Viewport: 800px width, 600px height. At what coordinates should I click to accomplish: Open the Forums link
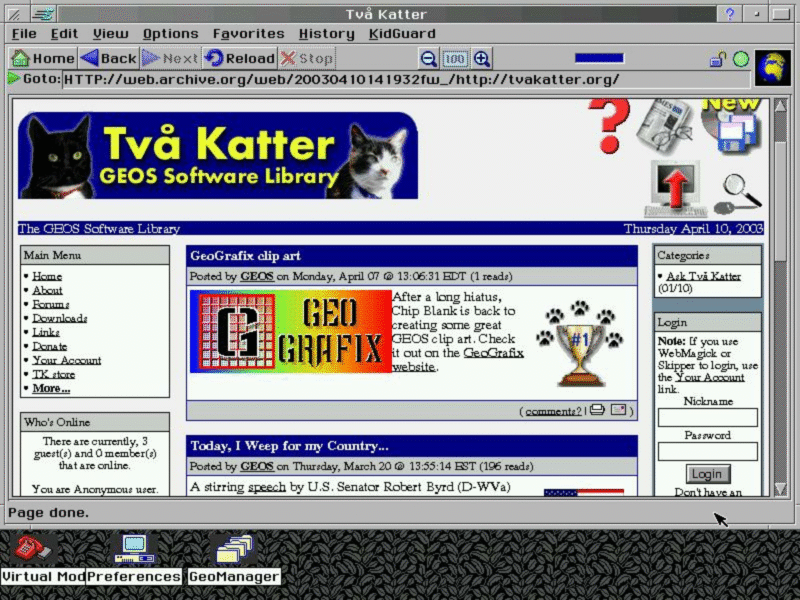pyautogui.click(x=51, y=304)
